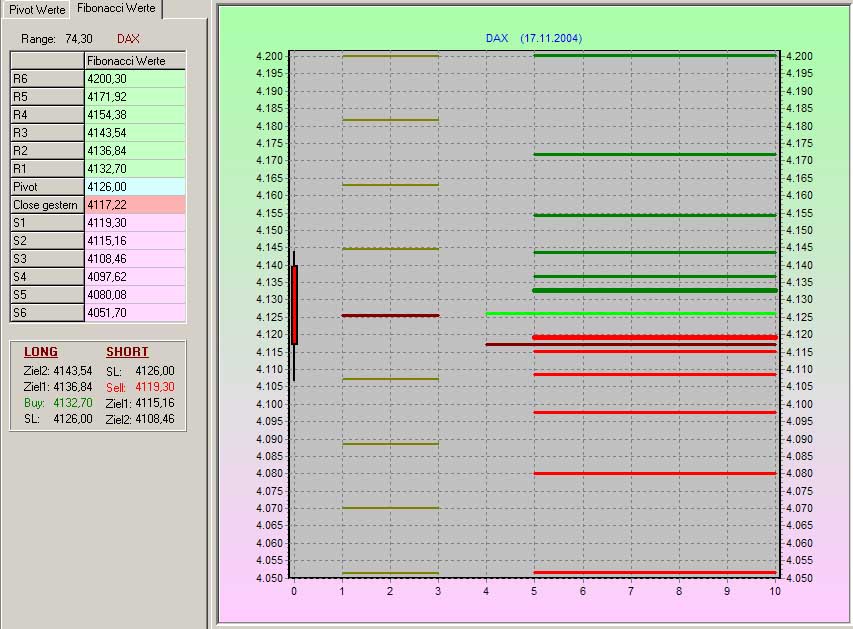Screen dimensions: 853x629
Task: Click LONG Ziel1: 4136,84
Action: (x=58, y=387)
